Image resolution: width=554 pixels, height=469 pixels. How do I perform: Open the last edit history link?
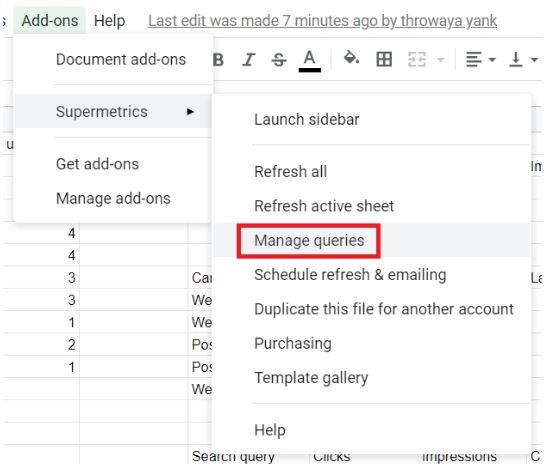pyautogui.click(x=322, y=21)
